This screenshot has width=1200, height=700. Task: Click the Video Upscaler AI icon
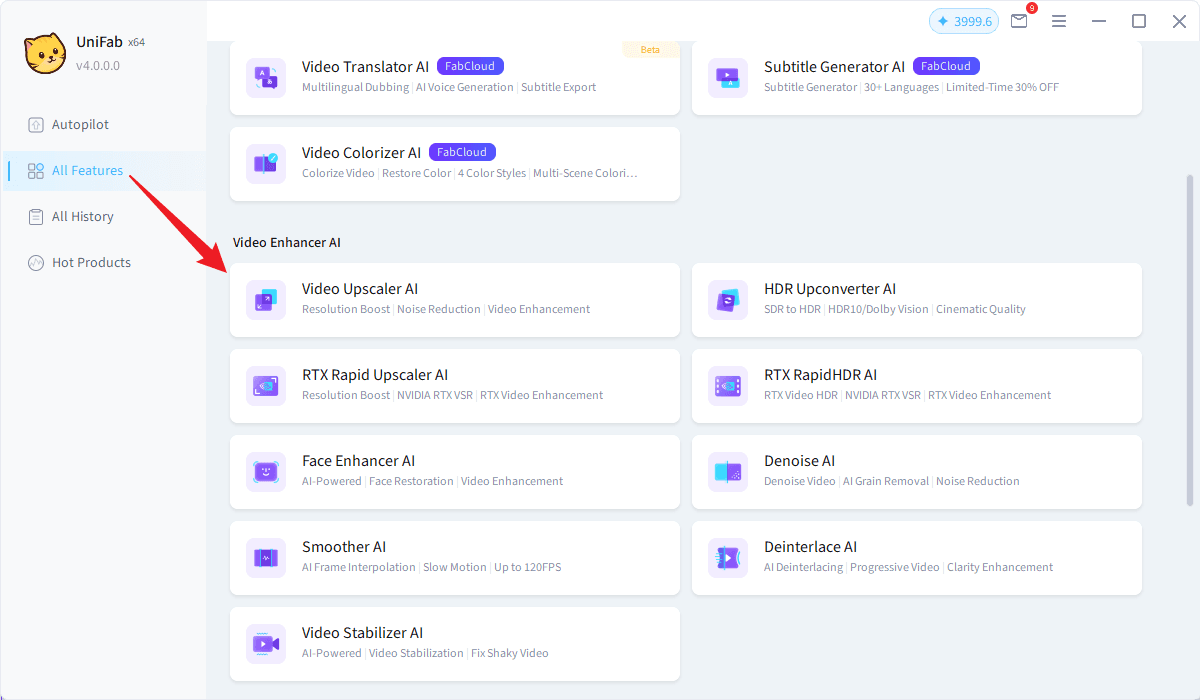[x=266, y=300]
